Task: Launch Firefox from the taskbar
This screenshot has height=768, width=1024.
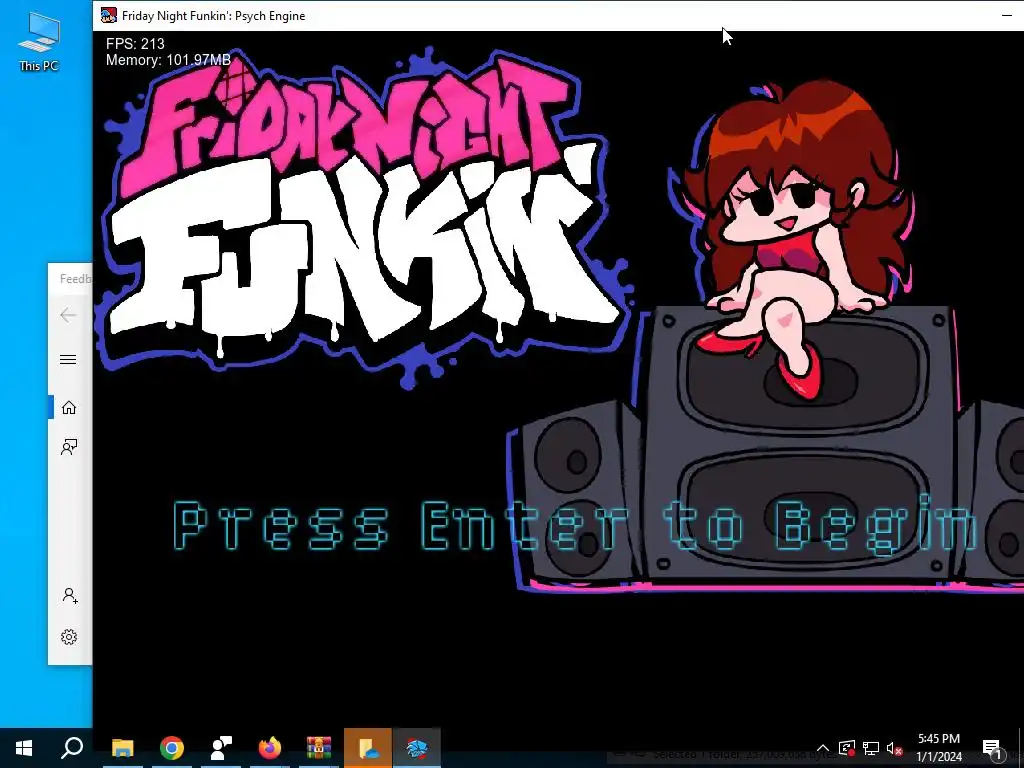Action: (x=270, y=748)
